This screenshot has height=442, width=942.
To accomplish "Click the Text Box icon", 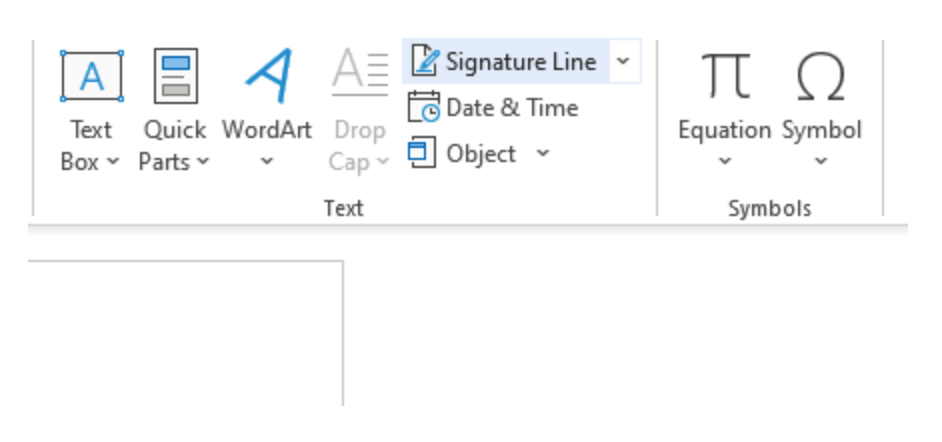I will [x=92, y=76].
